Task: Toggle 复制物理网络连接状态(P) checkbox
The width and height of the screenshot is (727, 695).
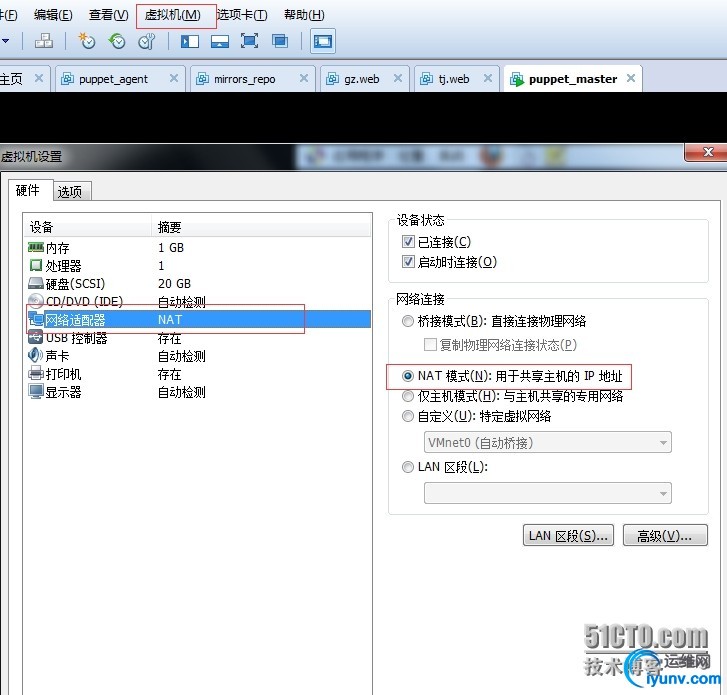Action: [x=430, y=344]
